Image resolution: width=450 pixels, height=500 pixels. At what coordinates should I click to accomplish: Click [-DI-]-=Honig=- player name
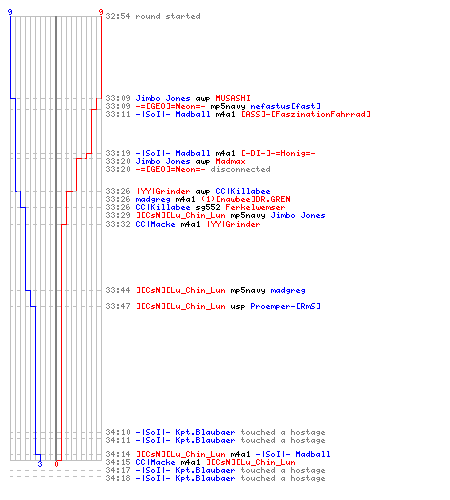(x=278, y=153)
